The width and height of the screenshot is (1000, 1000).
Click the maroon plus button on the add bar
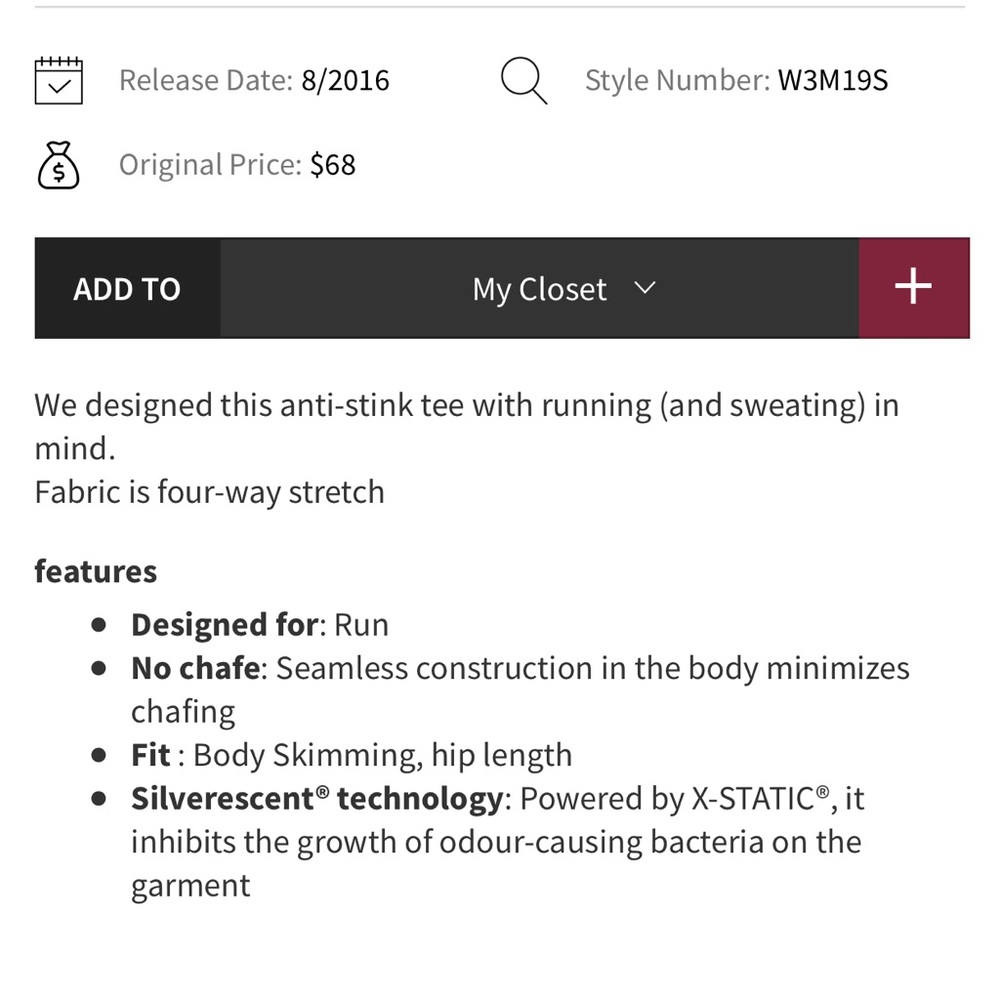913,287
